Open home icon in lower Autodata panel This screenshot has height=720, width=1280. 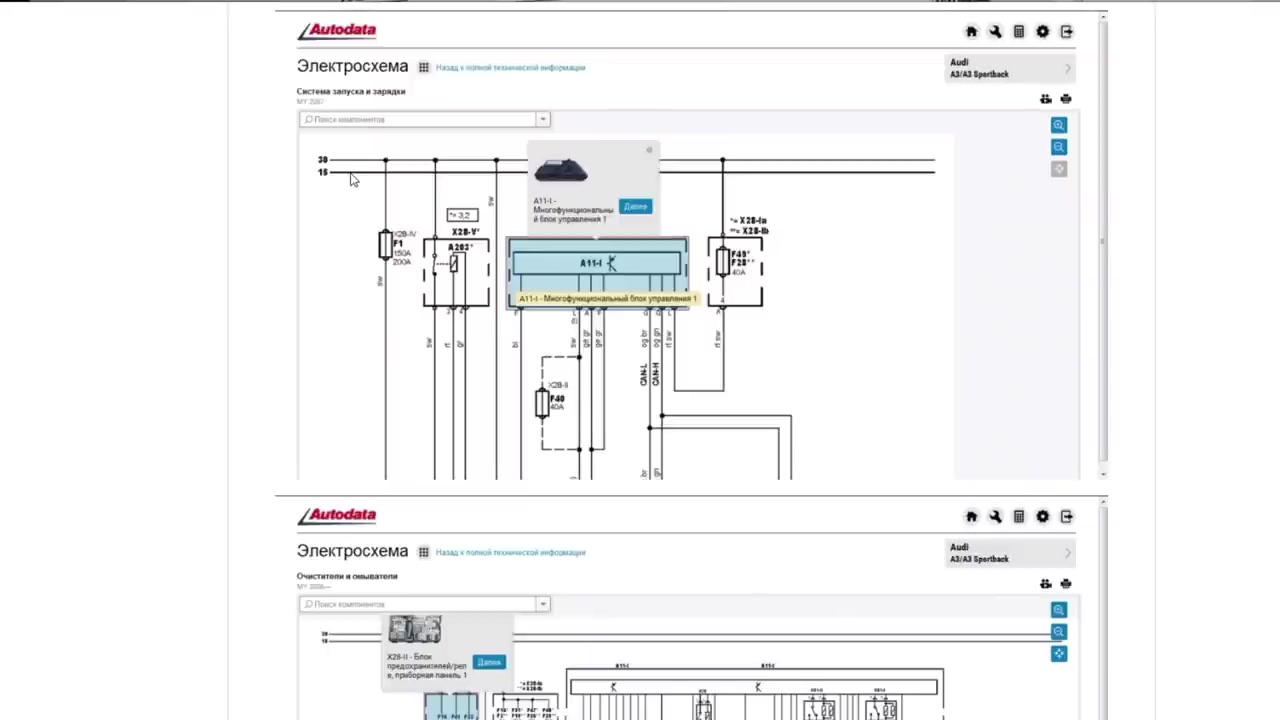pos(971,517)
